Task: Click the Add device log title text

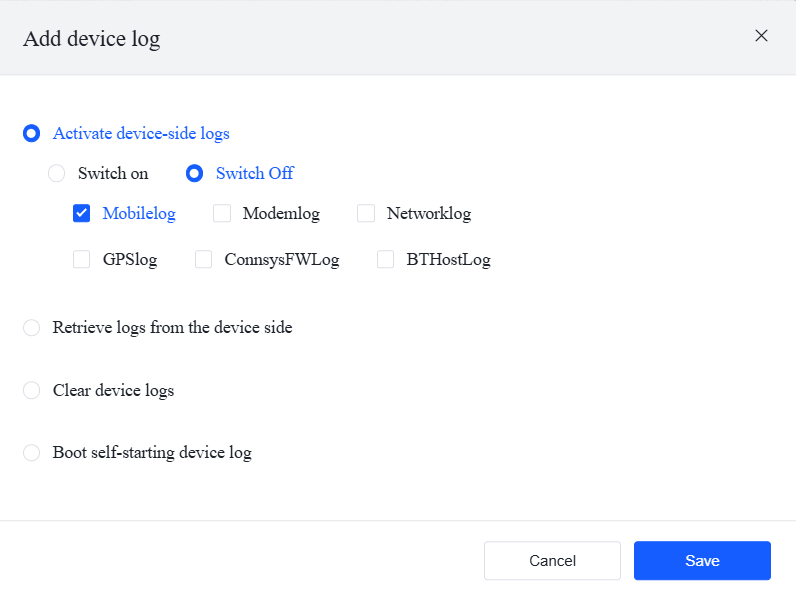Action: pyautogui.click(x=91, y=39)
